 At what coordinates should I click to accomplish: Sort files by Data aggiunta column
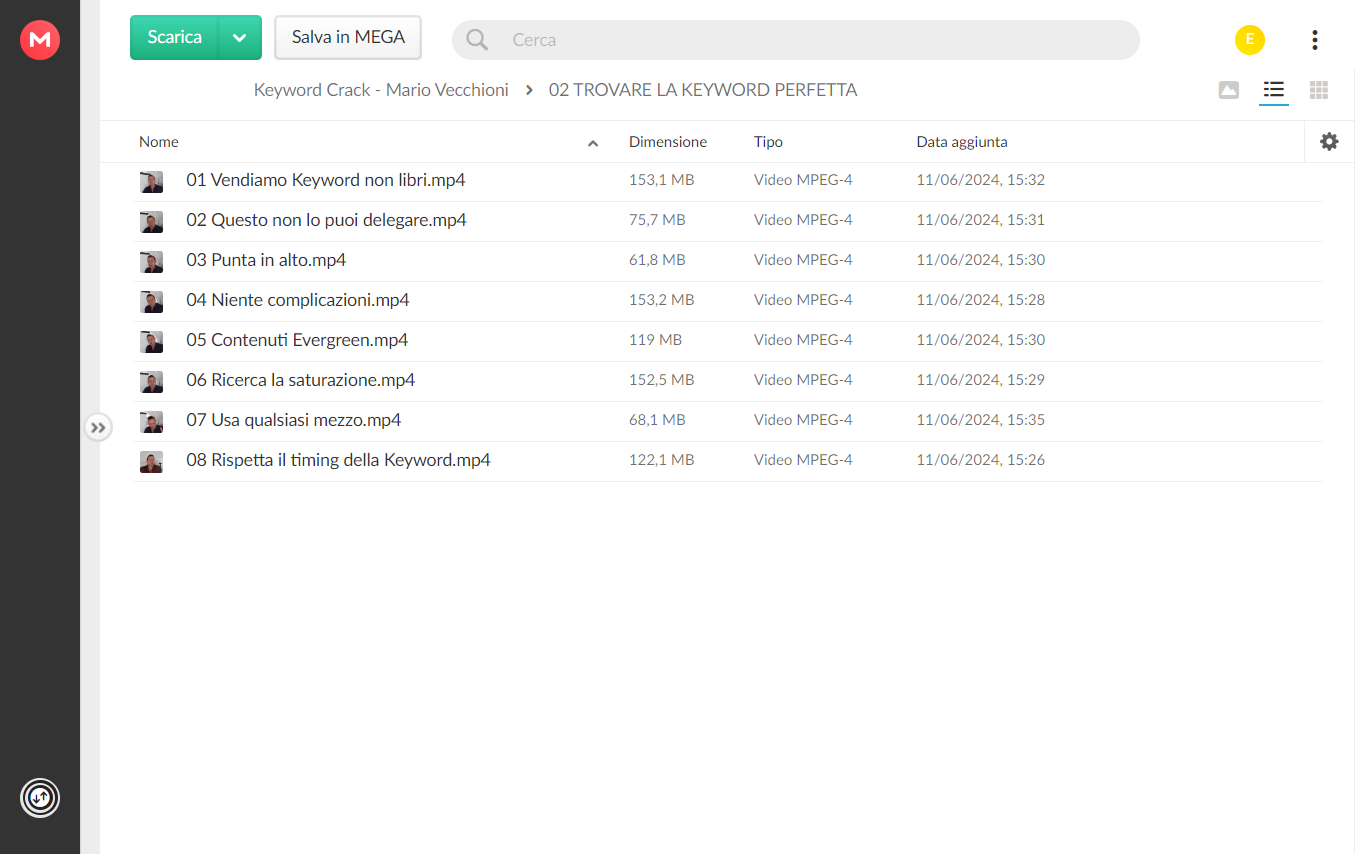962,142
